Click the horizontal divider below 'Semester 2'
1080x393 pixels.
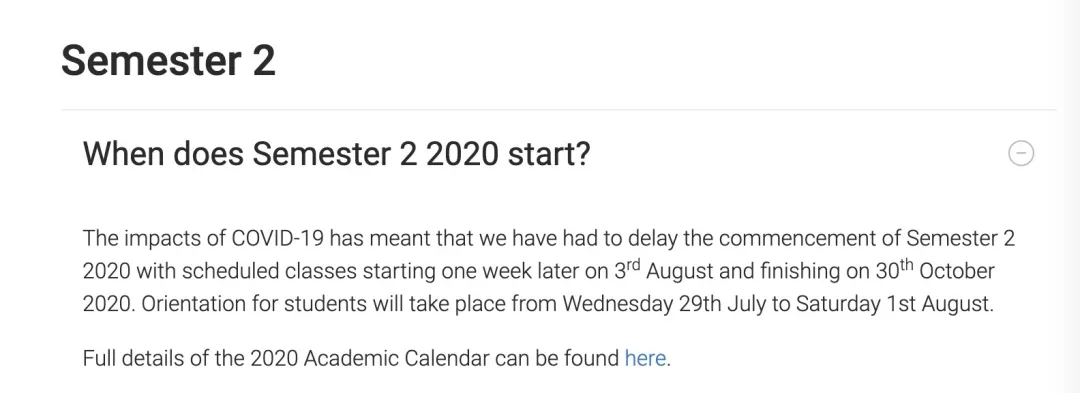coord(559,109)
